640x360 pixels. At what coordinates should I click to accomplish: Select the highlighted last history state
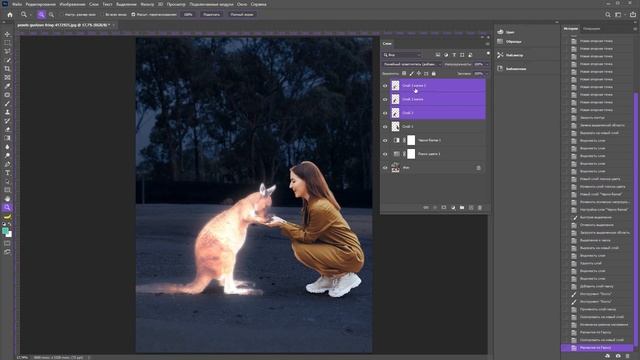click(597, 348)
